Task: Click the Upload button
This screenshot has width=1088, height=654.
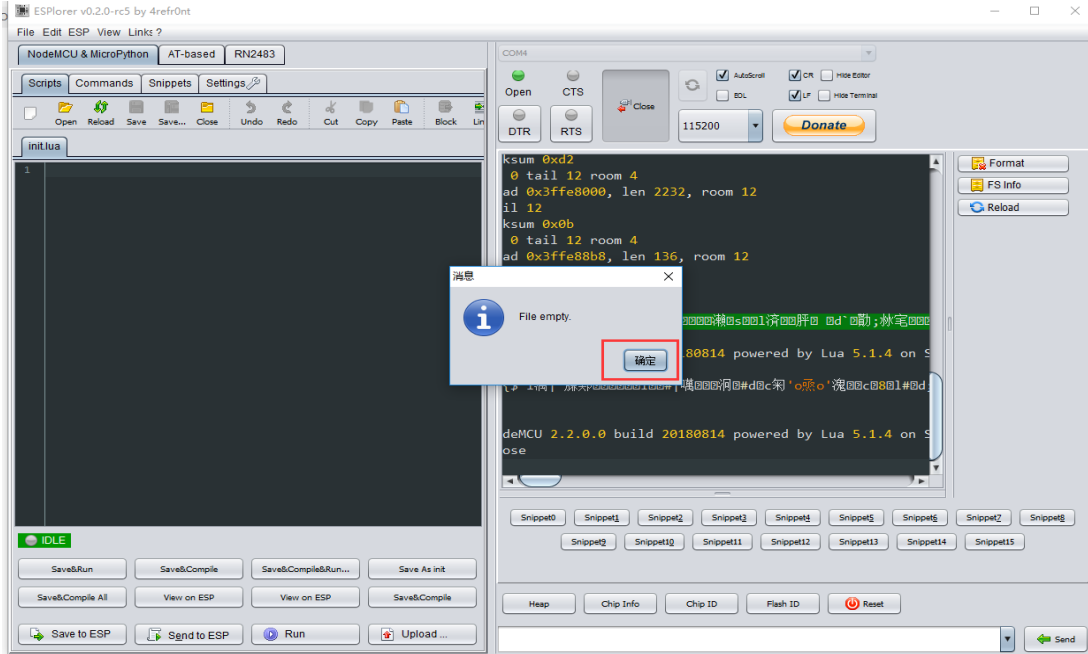Action: [422, 634]
